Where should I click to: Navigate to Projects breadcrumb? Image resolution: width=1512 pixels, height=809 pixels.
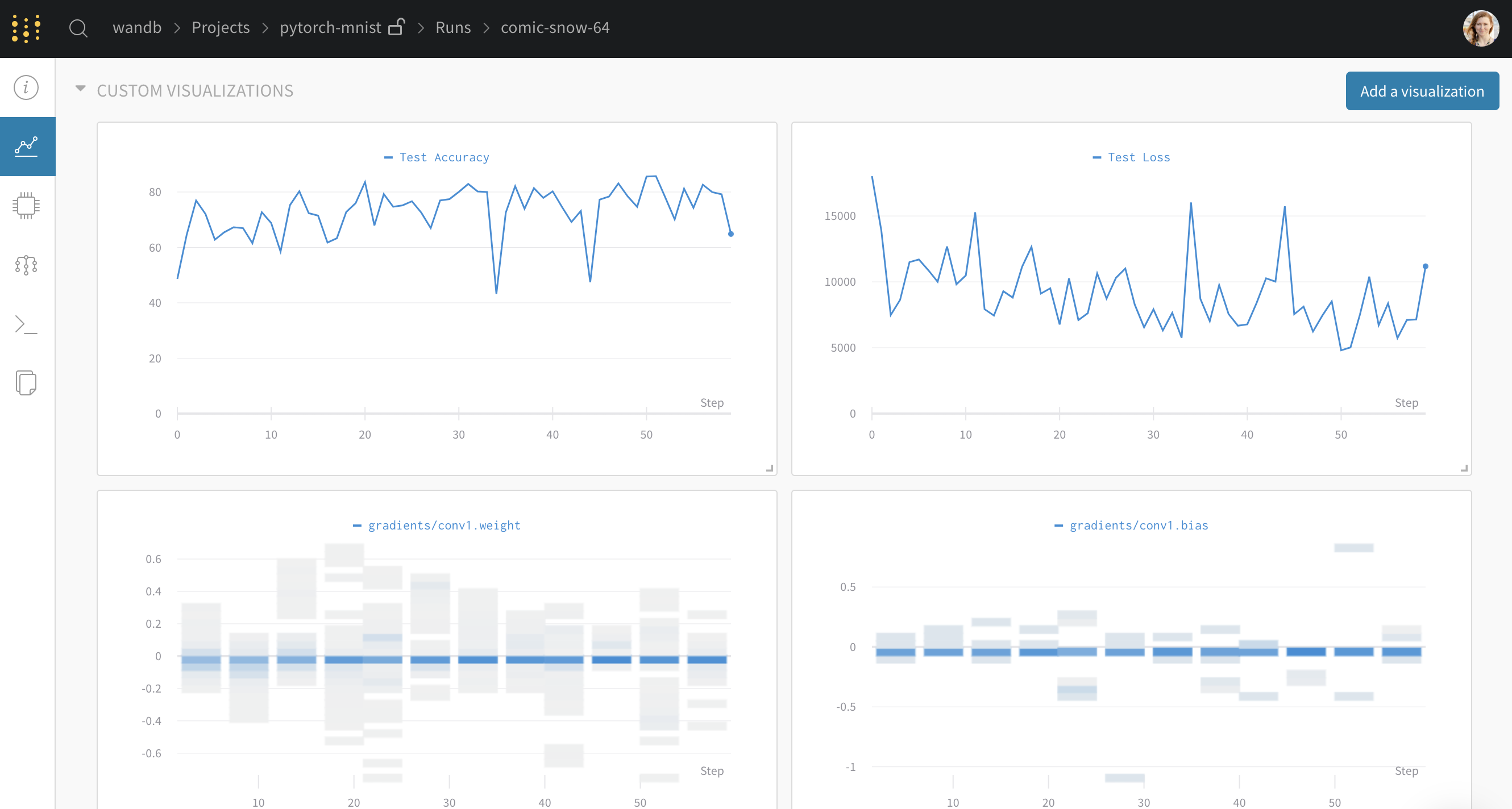[221, 28]
